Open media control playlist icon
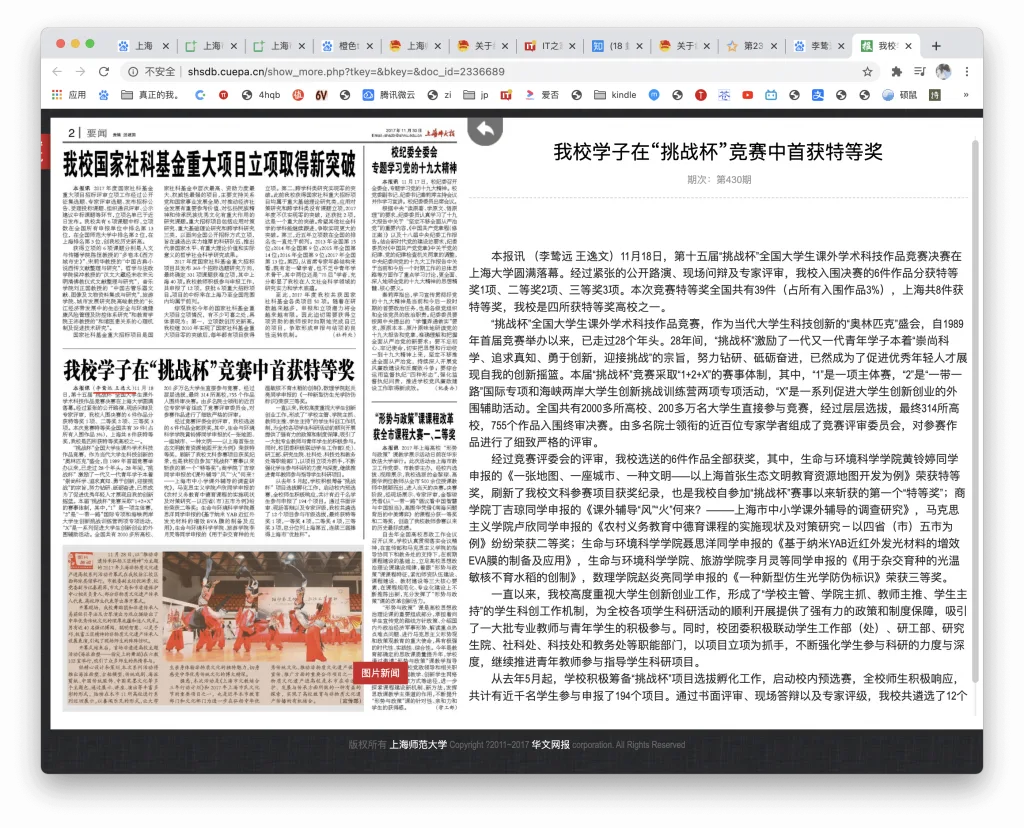1024x828 pixels. 920,71
